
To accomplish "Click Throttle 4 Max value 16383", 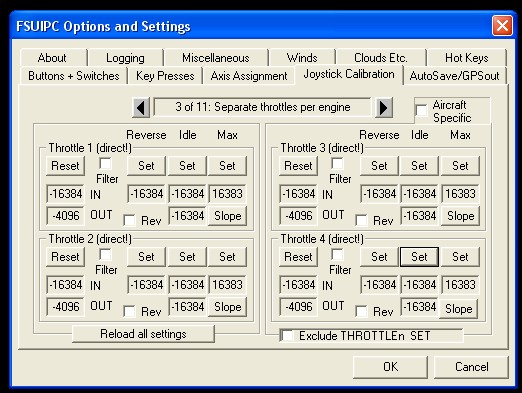I will click(x=460, y=285).
